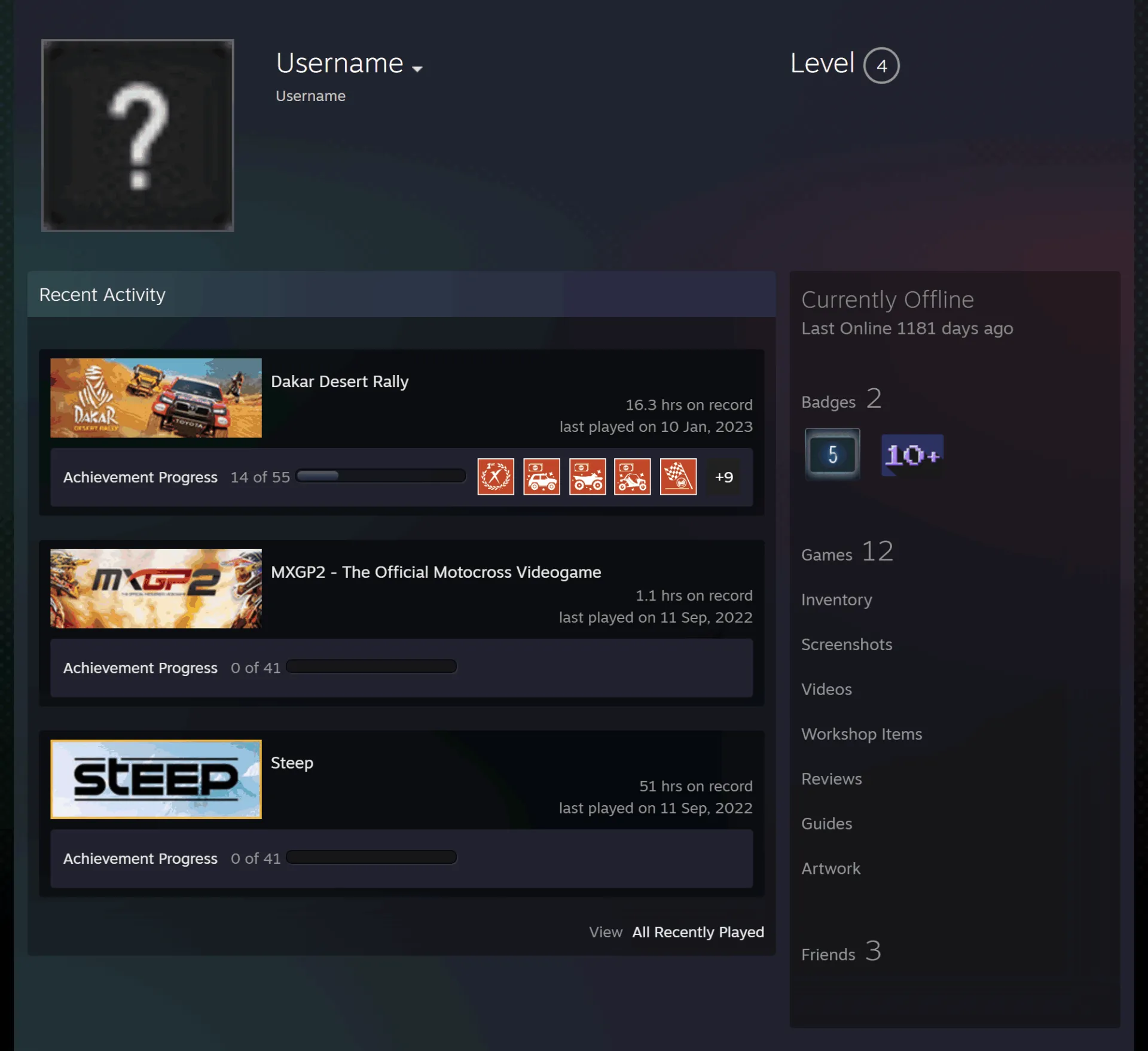This screenshot has width=1148, height=1051.
Task: Click the 'last played on 10 Jan, 2023' text
Action: (656, 427)
